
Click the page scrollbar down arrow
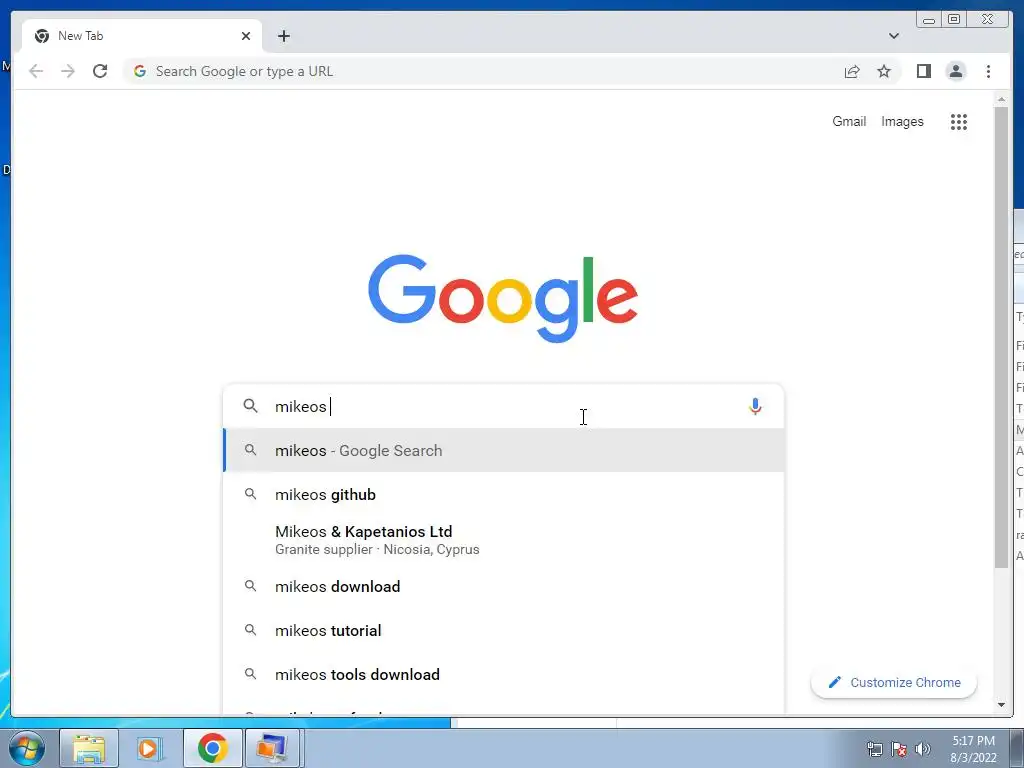pyautogui.click(x=1001, y=705)
